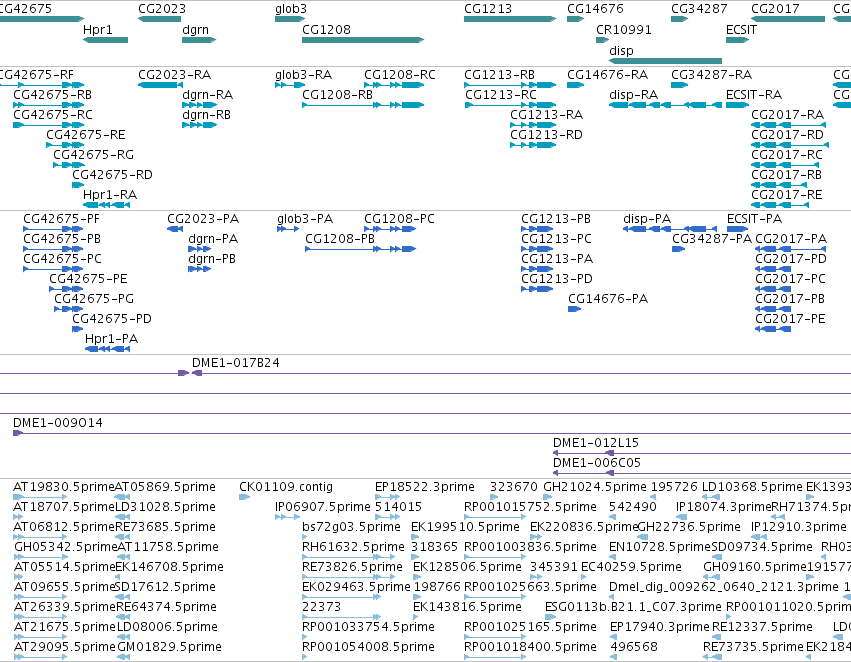Select protein CG42675-PD
Image resolution: width=851 pixels, height=662 pixels.
tap(112, 319)
